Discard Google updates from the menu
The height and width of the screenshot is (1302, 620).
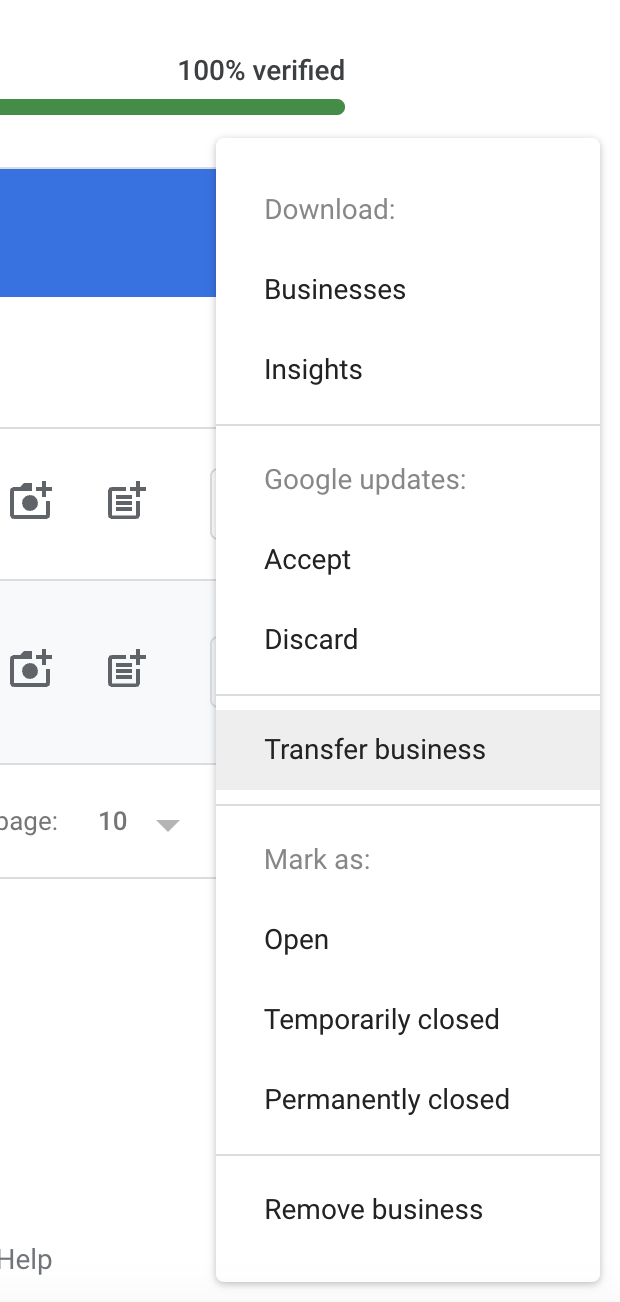click(311, 640)
